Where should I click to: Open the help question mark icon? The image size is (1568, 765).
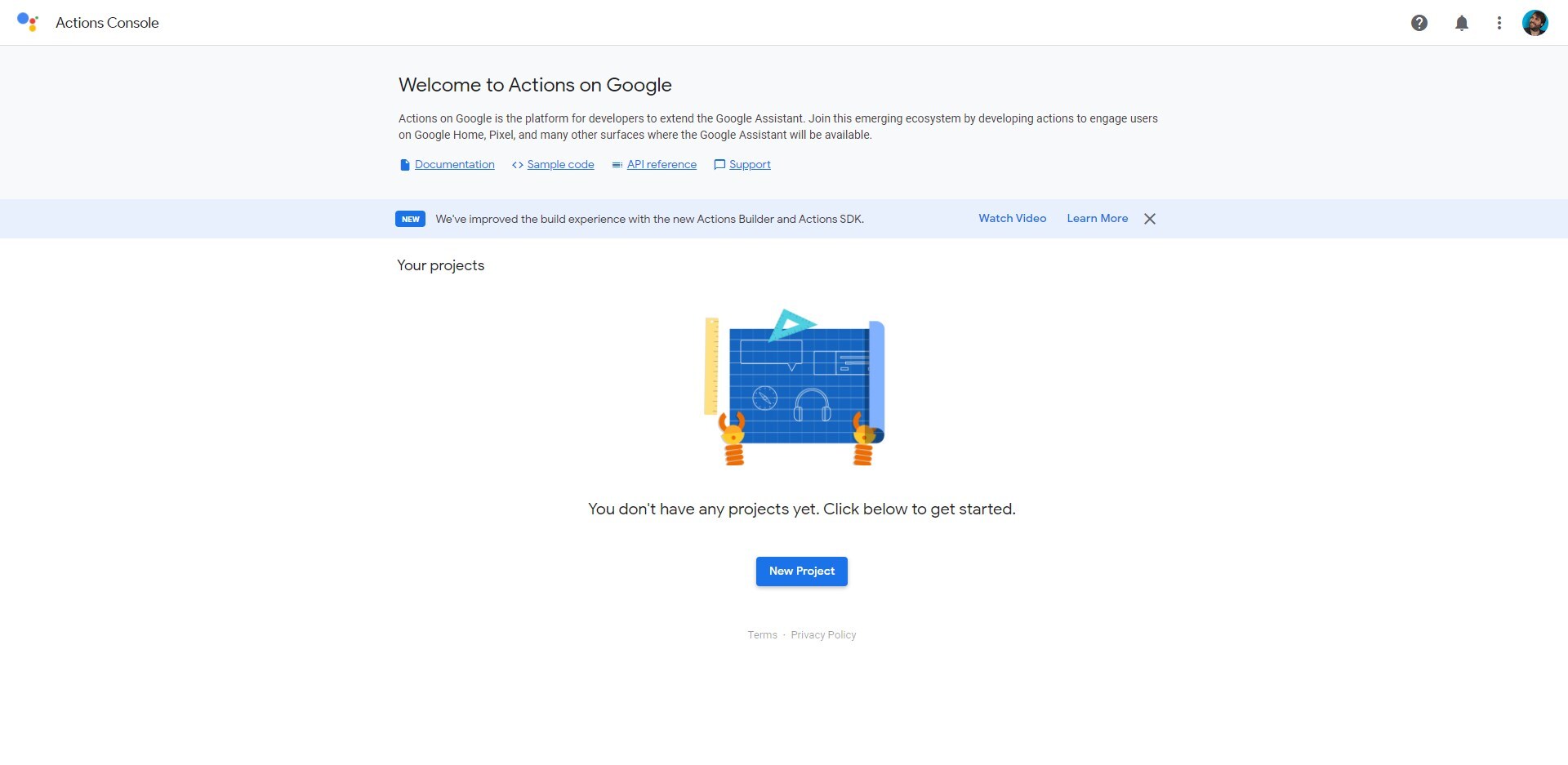[x=1419, y=23]
